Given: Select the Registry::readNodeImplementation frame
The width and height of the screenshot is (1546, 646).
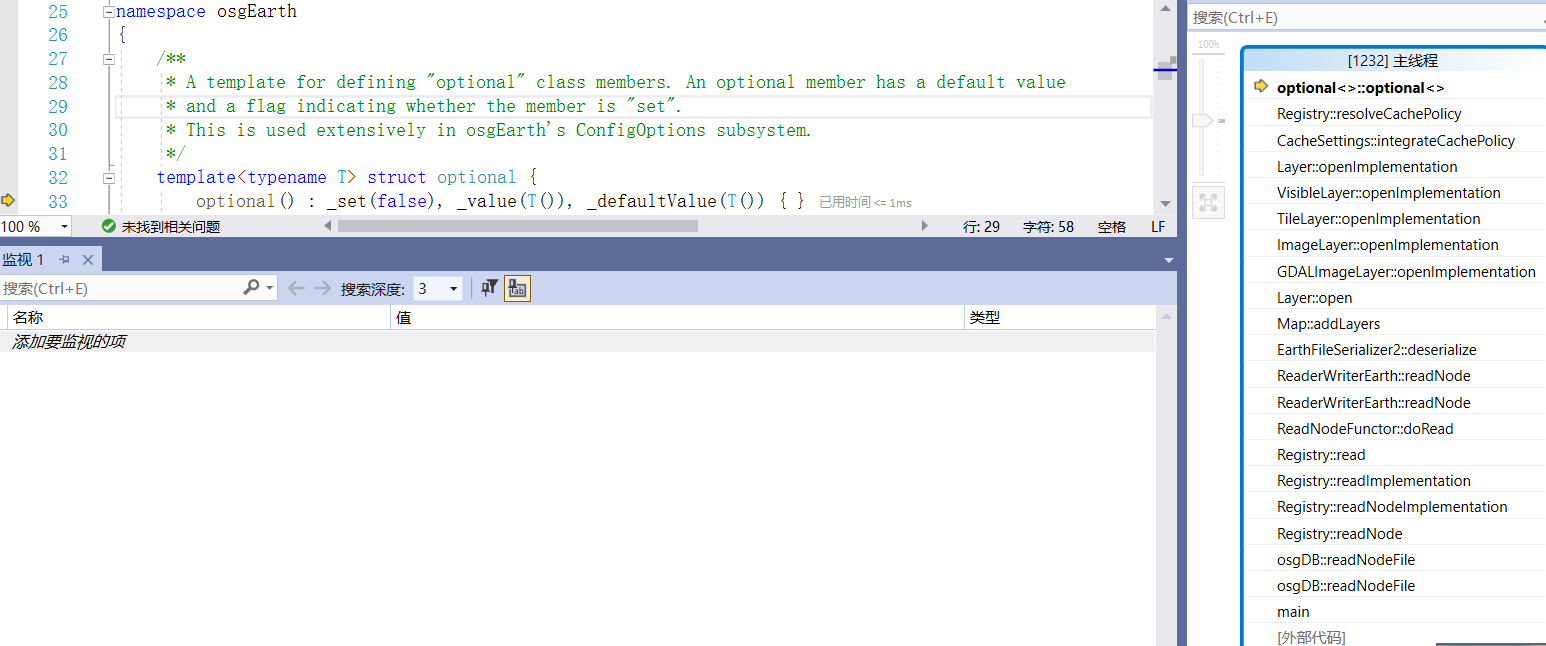Looking at the screenshot, I should 1392,507.
